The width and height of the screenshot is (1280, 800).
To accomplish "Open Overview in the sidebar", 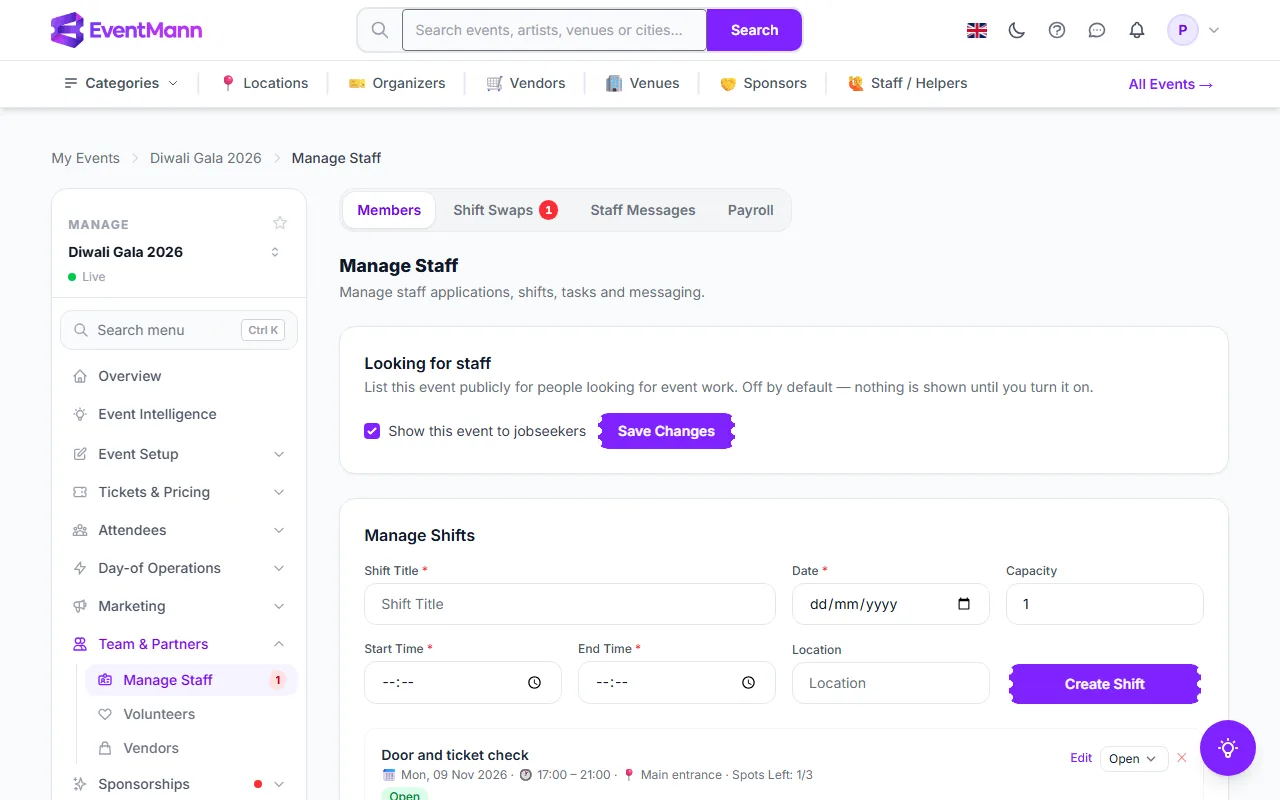I will click(x=179, y=376).
